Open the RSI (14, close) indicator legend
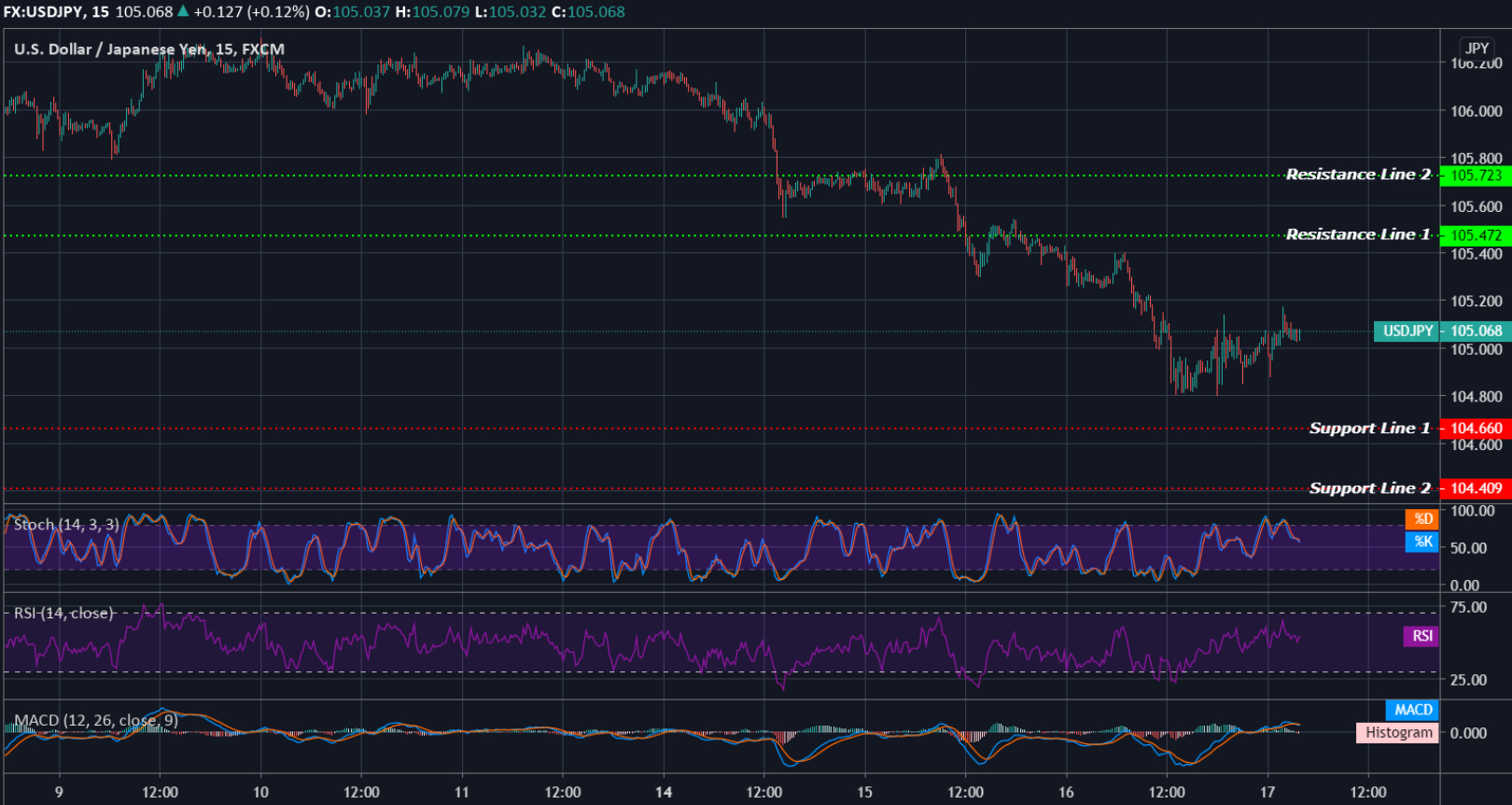1512x805 pixels. tap(63, 614)
